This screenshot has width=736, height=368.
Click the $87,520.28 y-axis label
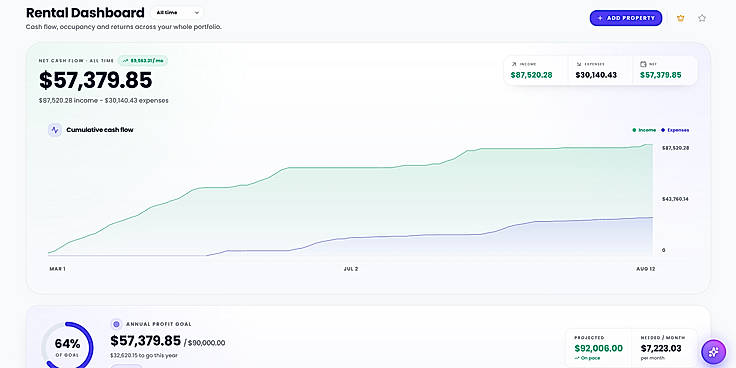click(x=675, y=148)
